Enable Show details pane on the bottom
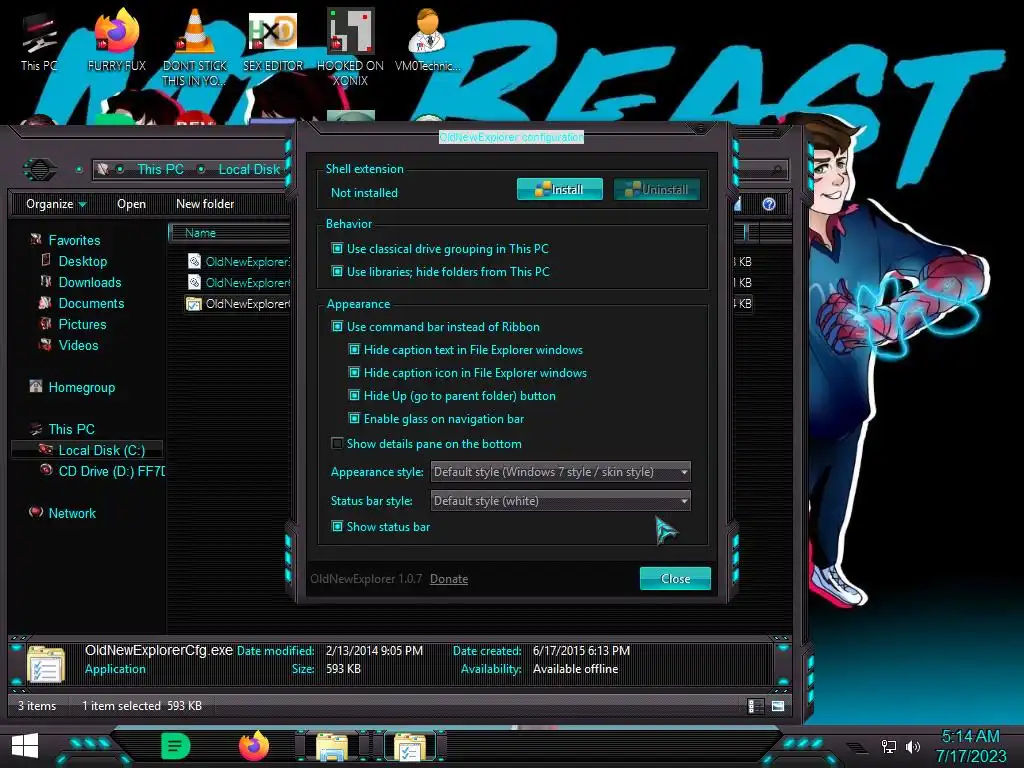This screenshot has width=1024, height=768. [337, 443]
